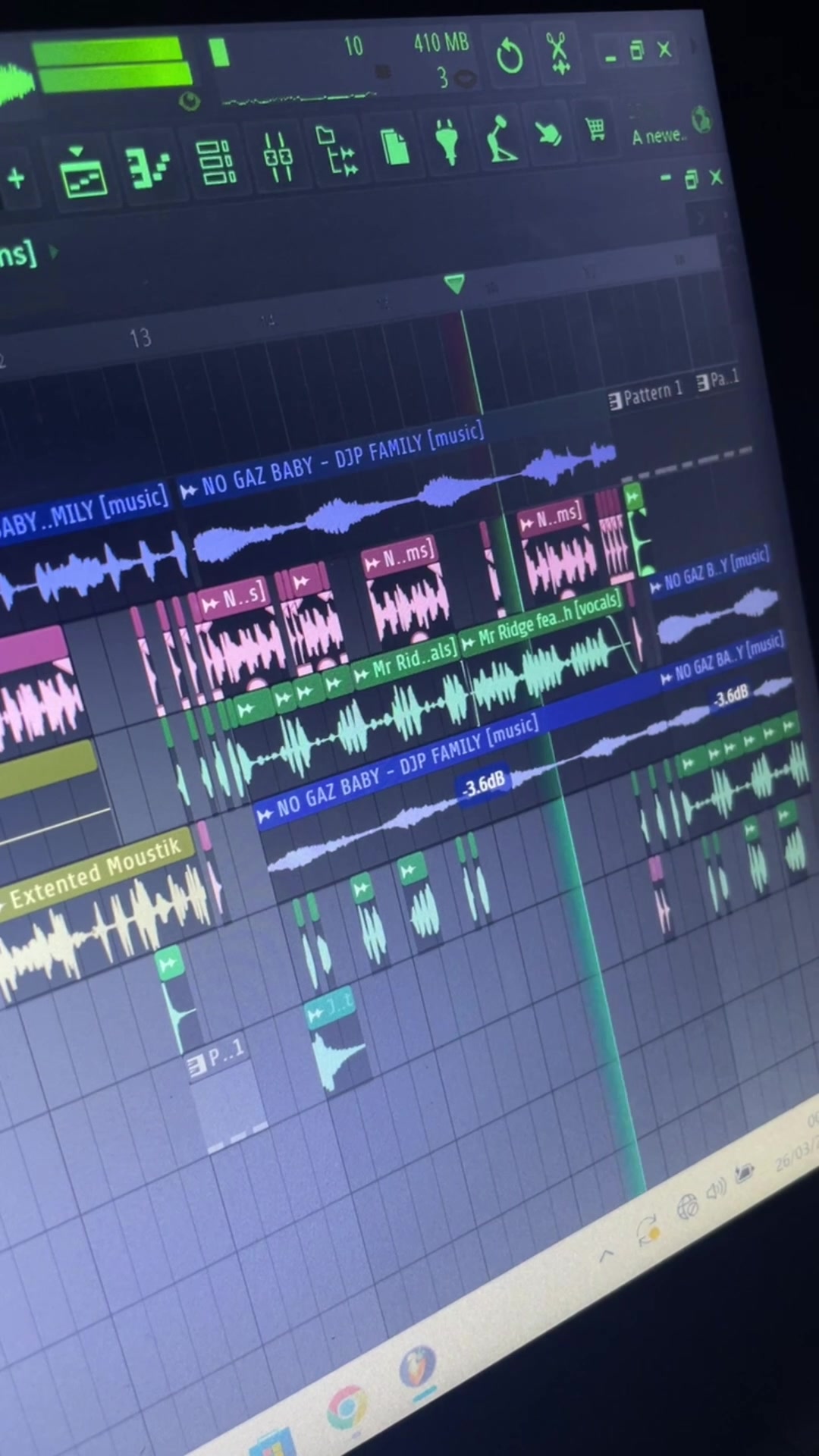
Task: Click the stacked documents icon in the toolbar
Action: pos(394,146)
